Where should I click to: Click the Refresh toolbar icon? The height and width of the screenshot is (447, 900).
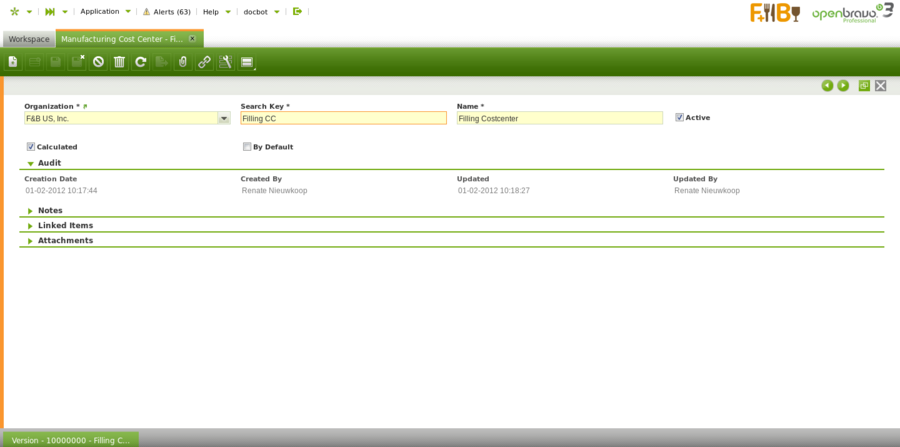pos(141,62)
